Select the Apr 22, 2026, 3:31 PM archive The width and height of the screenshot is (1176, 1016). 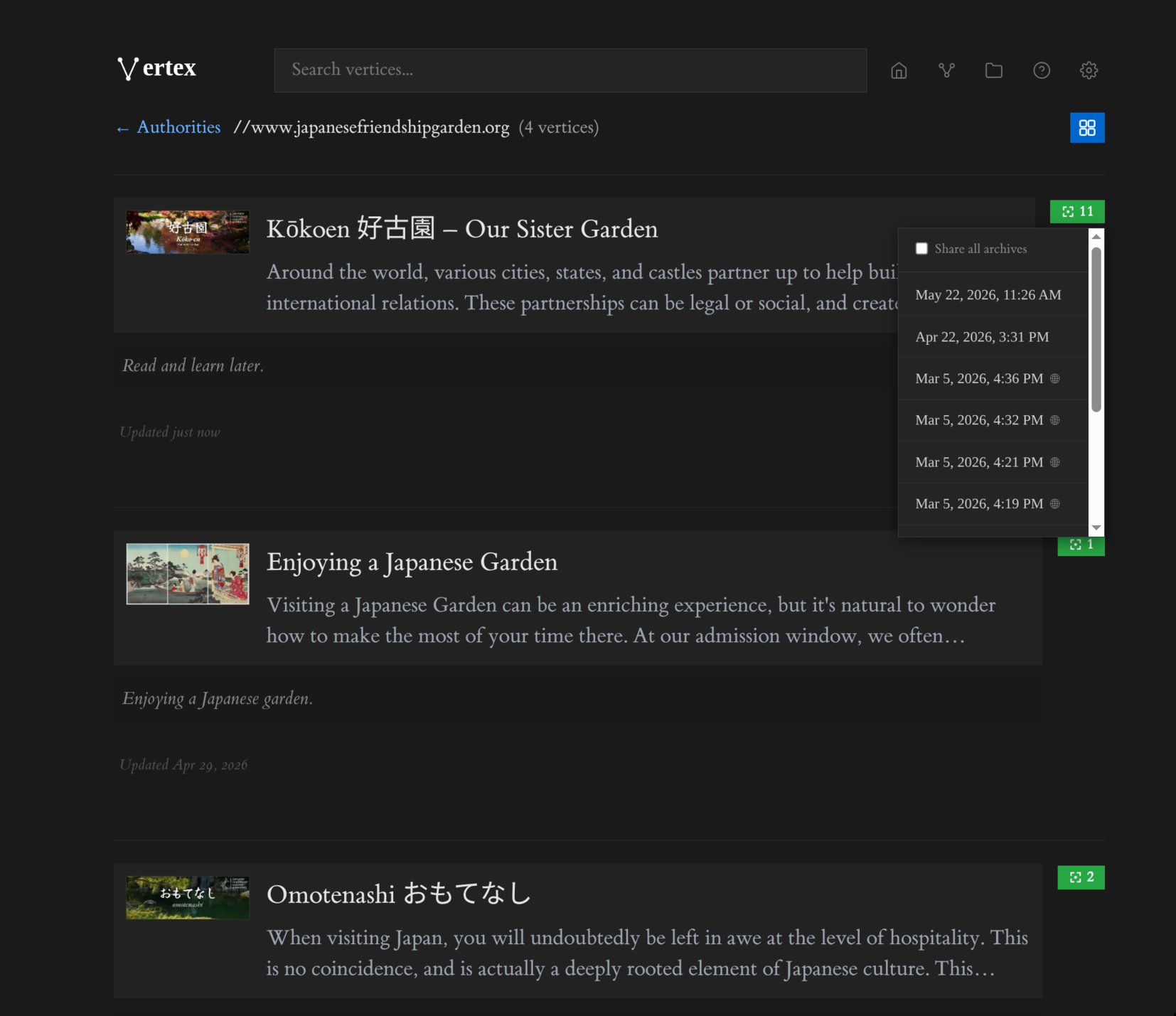(993, 337)
